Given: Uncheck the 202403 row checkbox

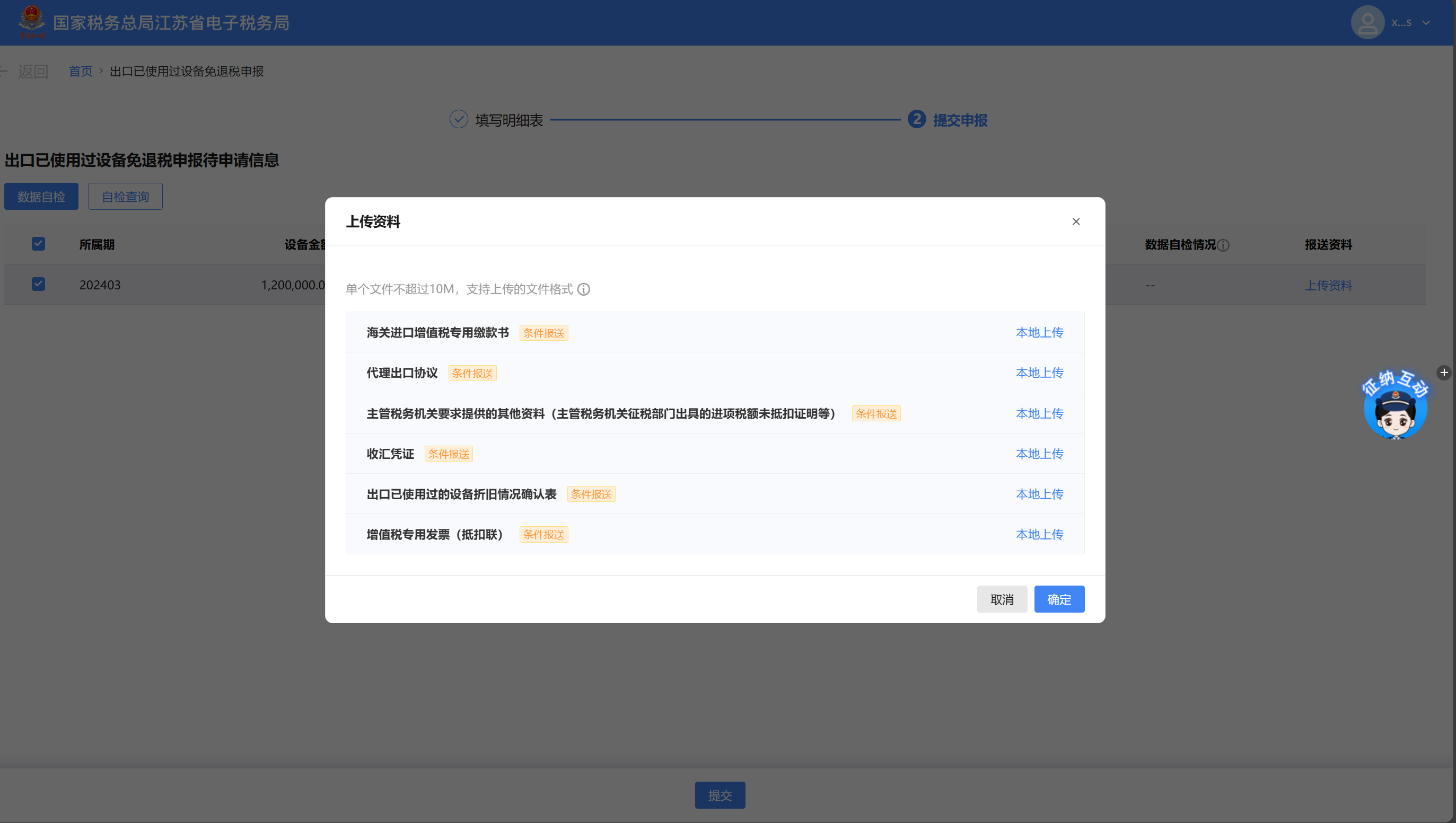Looking at the screenshot, I should coord(39,284).
